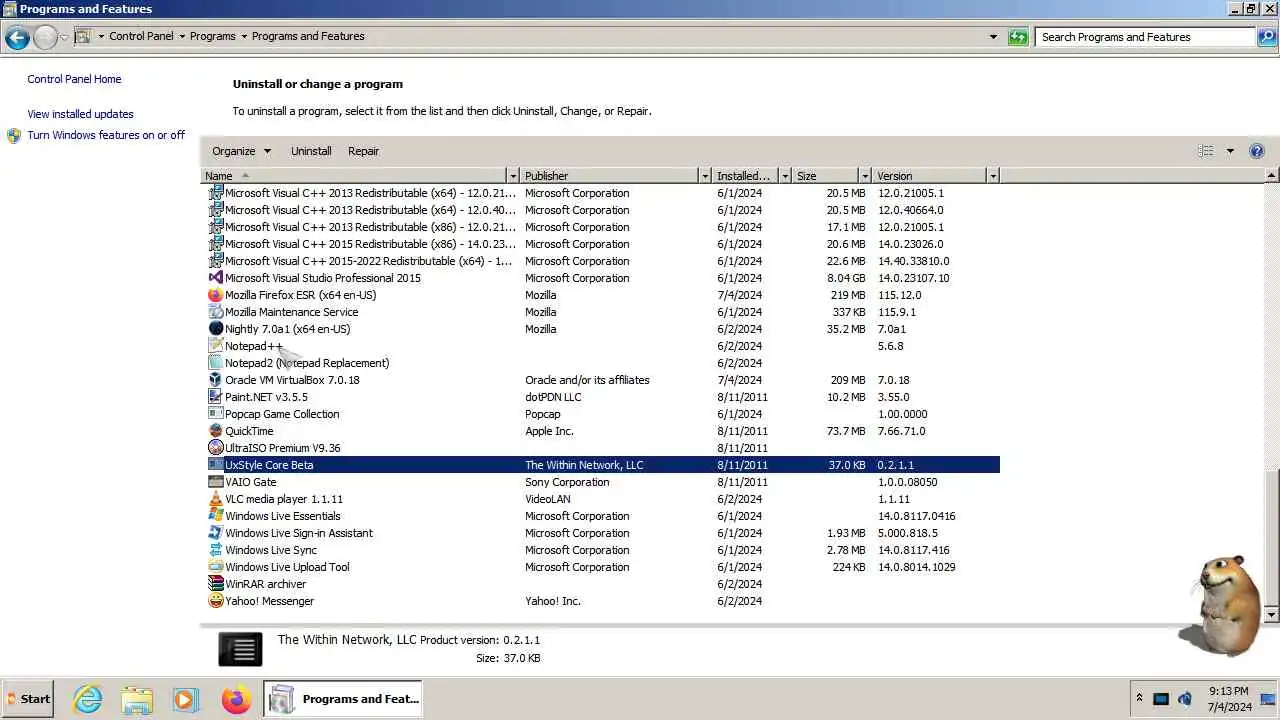Click the Search Programs and Features box

[1146, 37]
